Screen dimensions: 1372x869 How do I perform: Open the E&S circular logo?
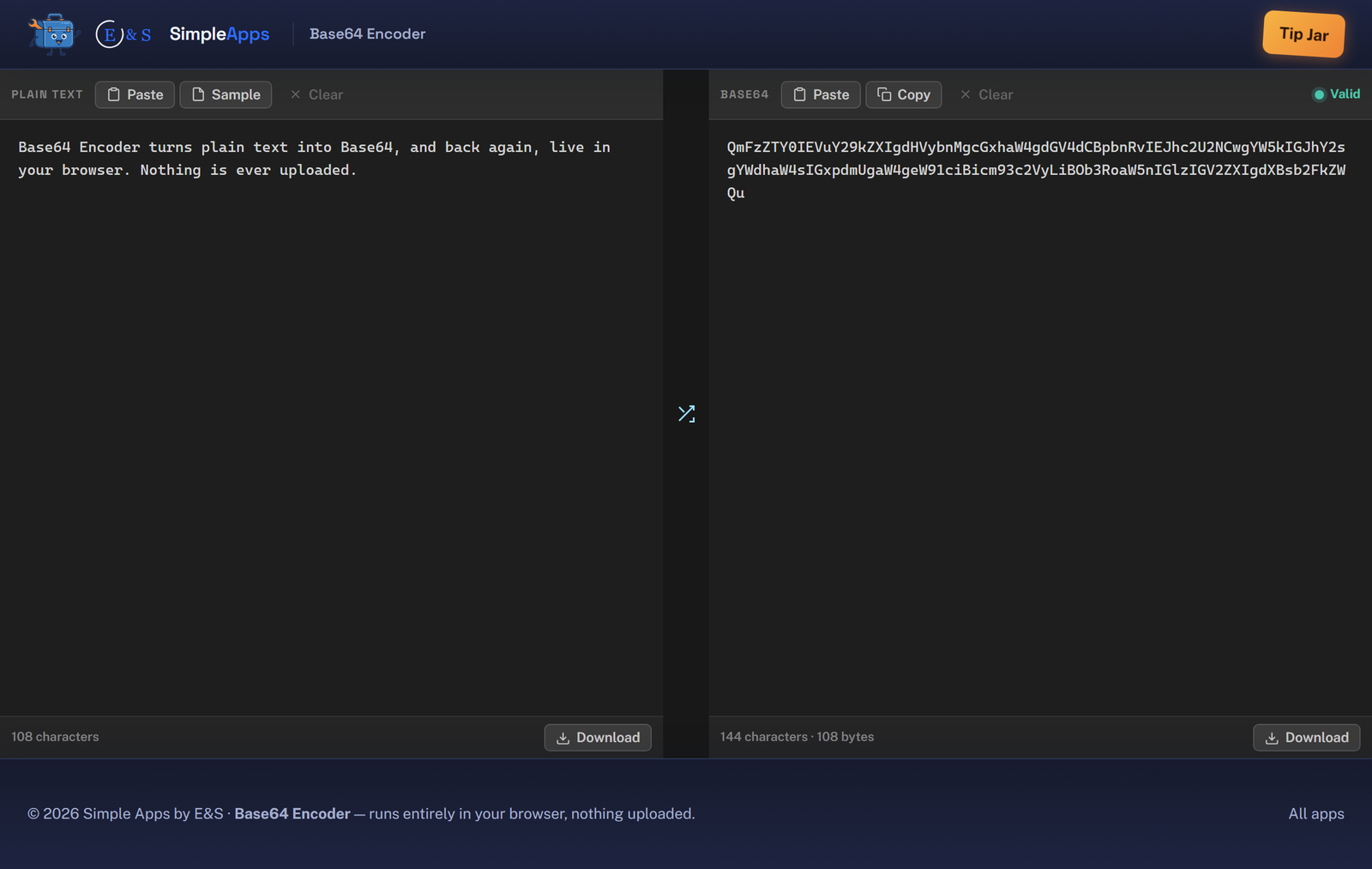[123, 34]
